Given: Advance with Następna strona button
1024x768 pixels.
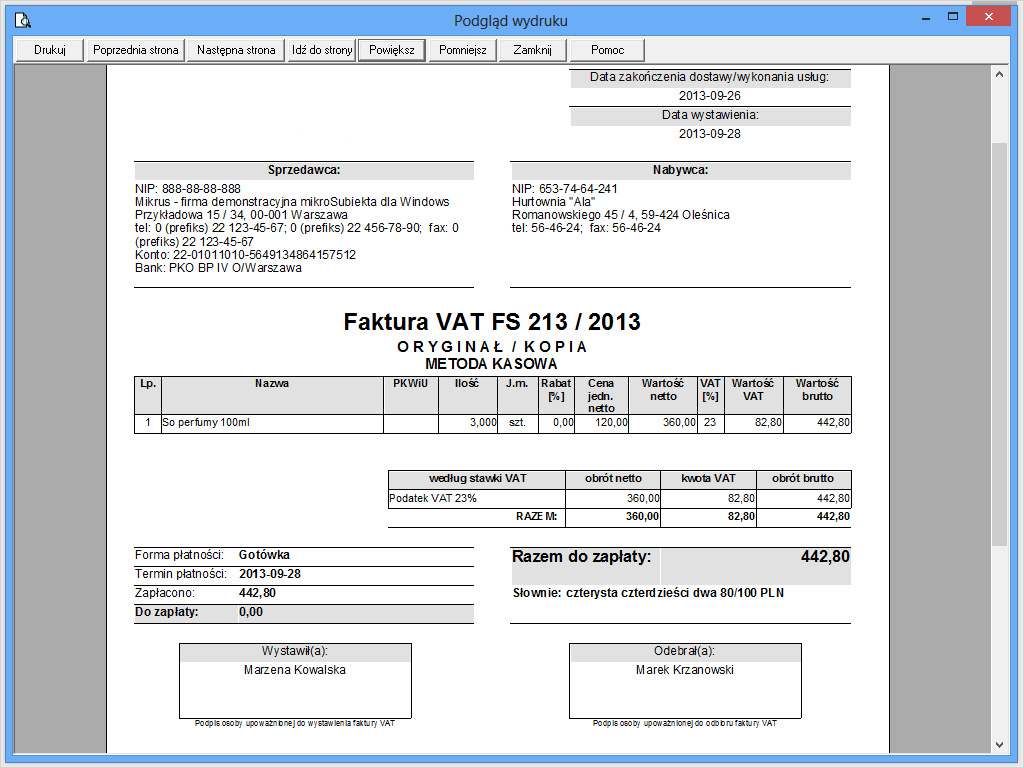Looking at the screenshot, I should point(236,50).
